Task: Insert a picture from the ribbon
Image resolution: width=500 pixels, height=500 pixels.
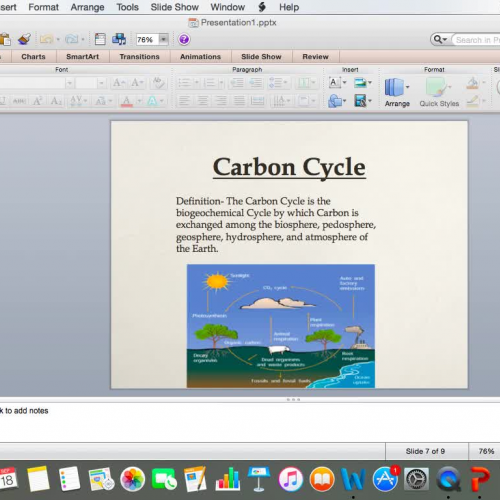Action: coord(360,82)
